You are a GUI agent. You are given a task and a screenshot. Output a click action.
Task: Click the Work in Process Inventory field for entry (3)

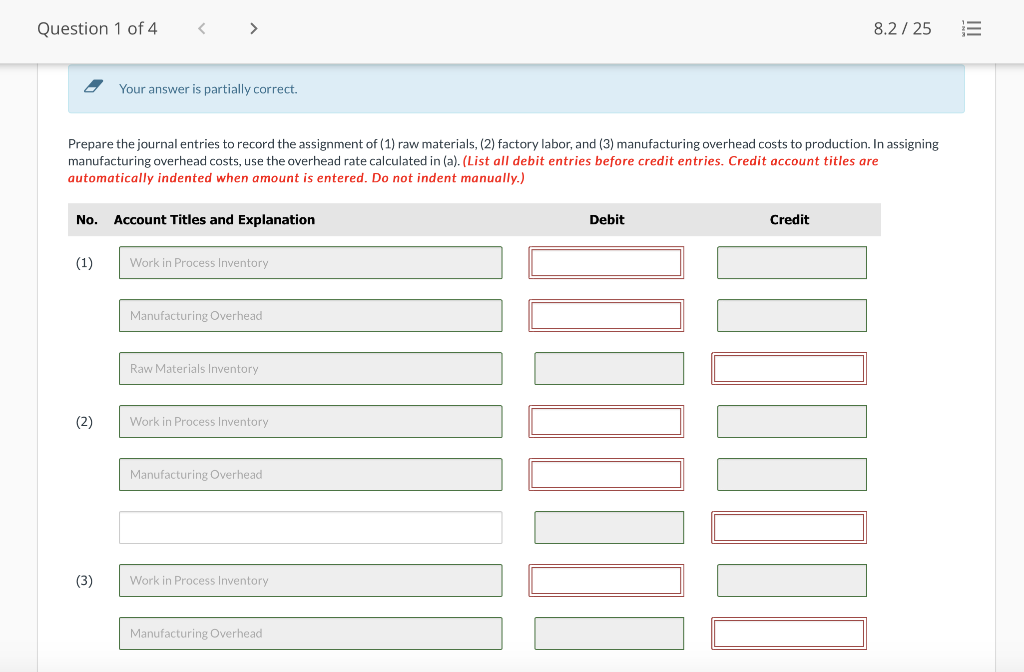point(310,580)
